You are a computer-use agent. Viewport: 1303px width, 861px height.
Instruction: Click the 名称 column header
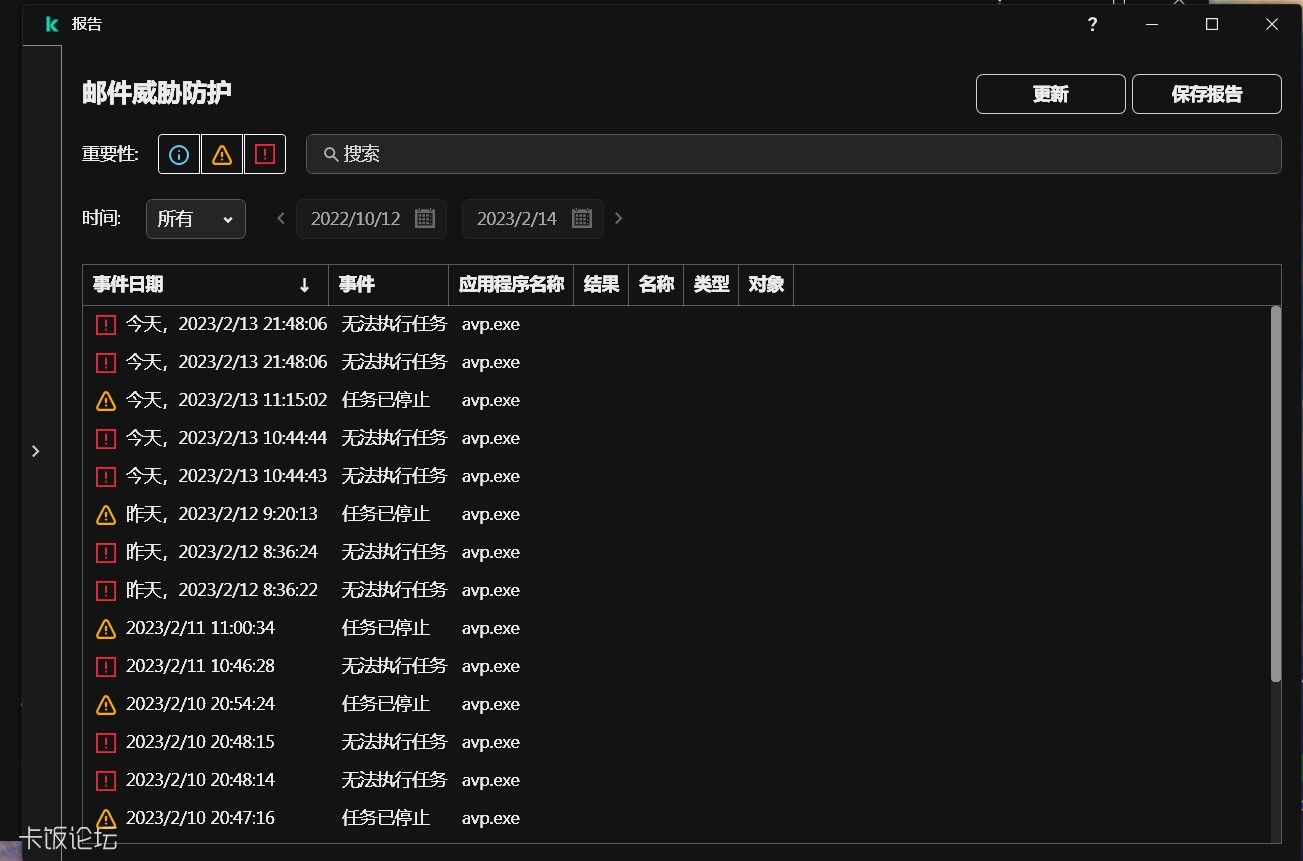[656, 285]
